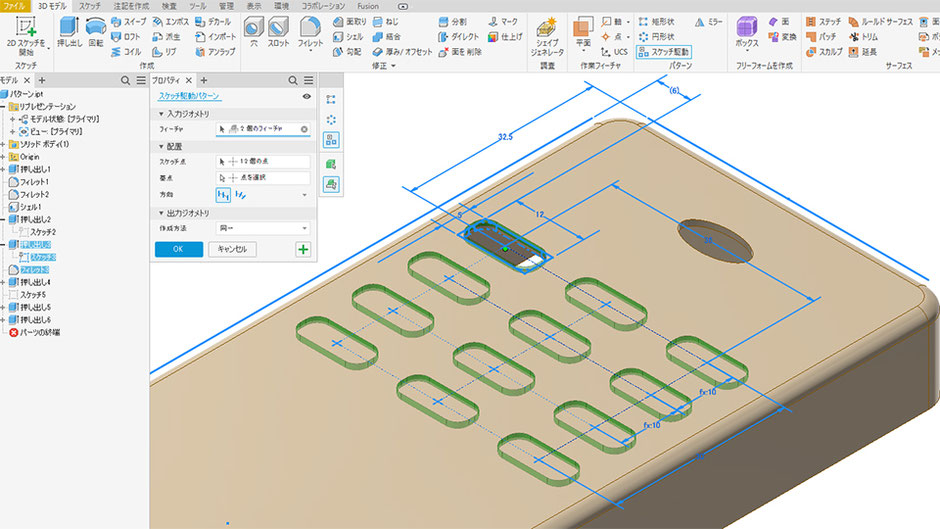Click the Circular pattern (円形状) tool
The height and width of the screenshot is (529, 940).
656,37
